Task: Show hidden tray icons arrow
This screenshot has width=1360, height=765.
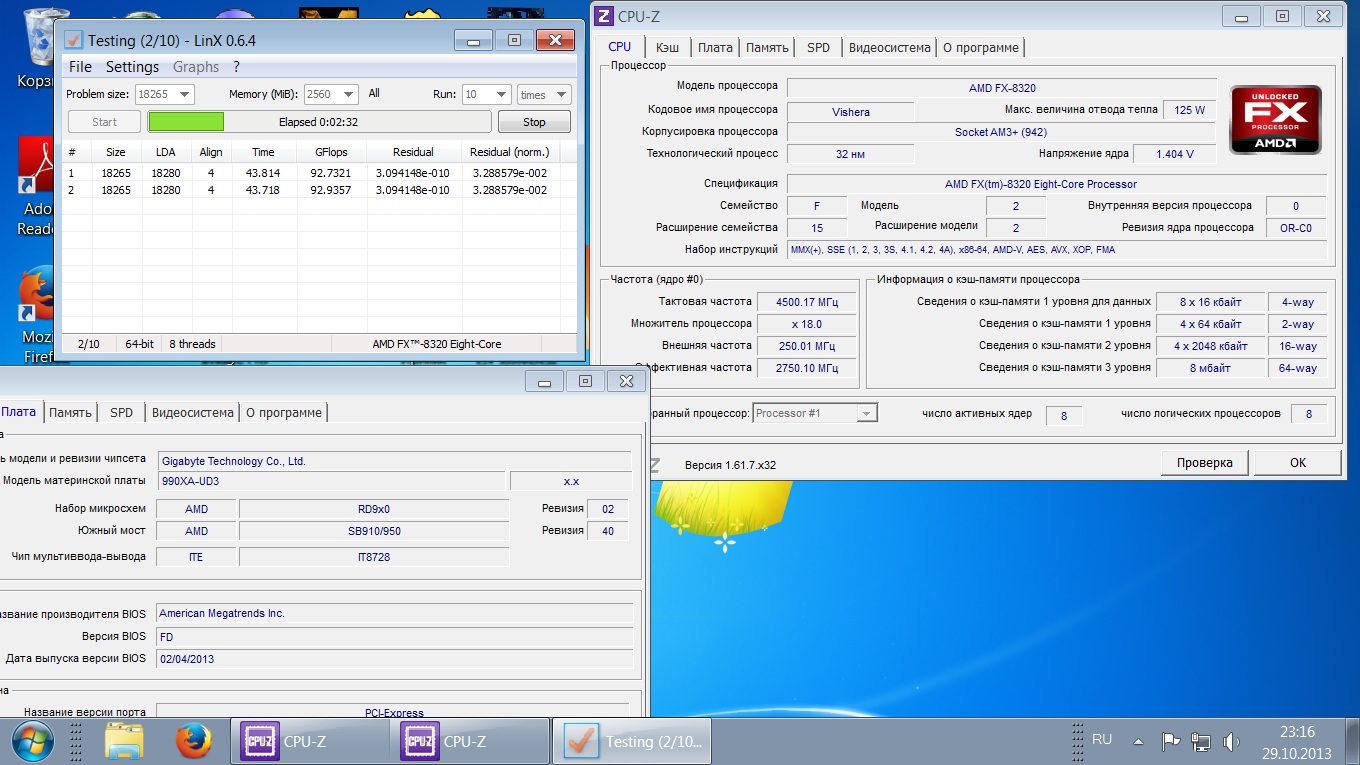Action: tap(1138, 741)
